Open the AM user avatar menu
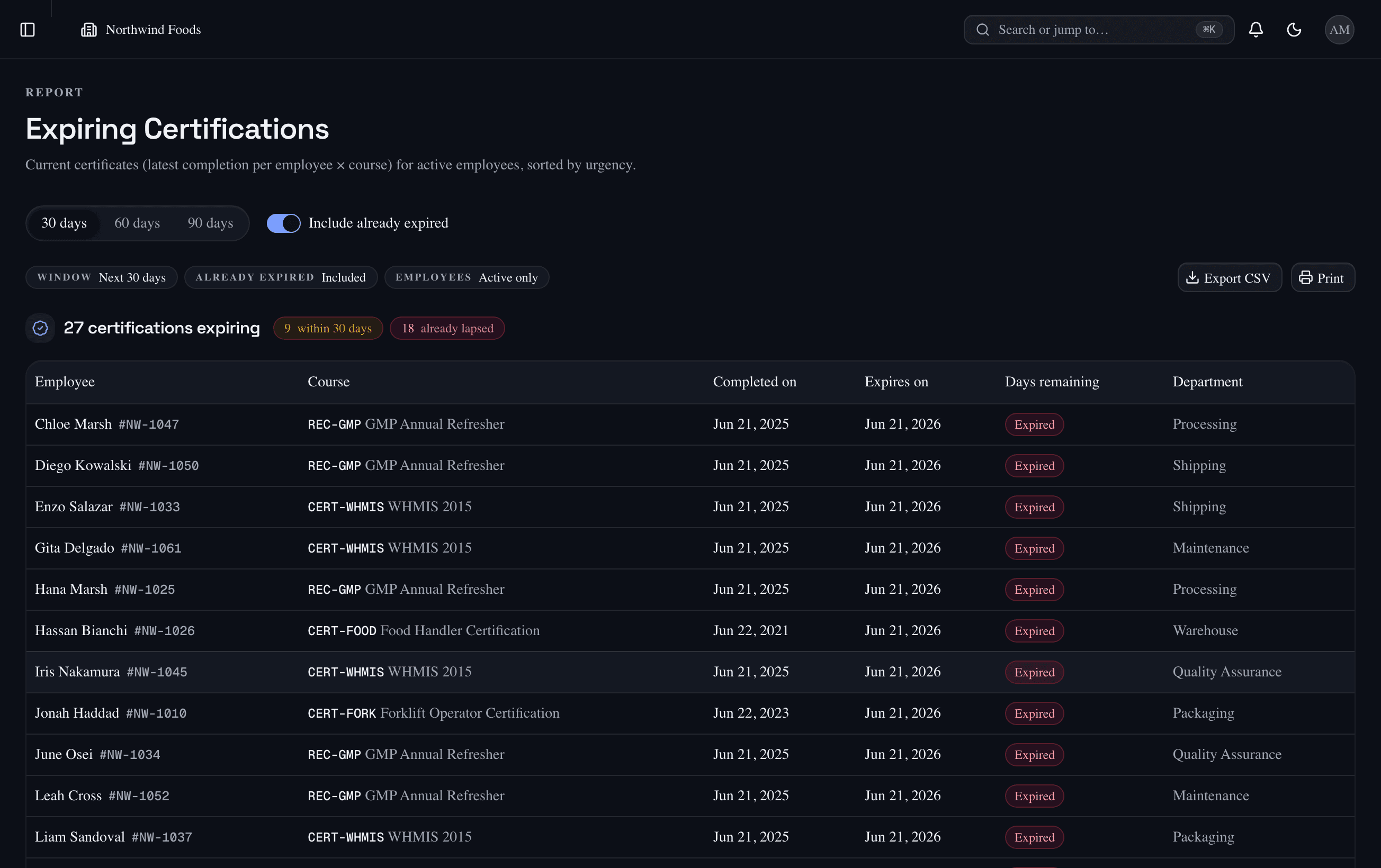Screen dimensions: 1381x868 point(1339,29)
